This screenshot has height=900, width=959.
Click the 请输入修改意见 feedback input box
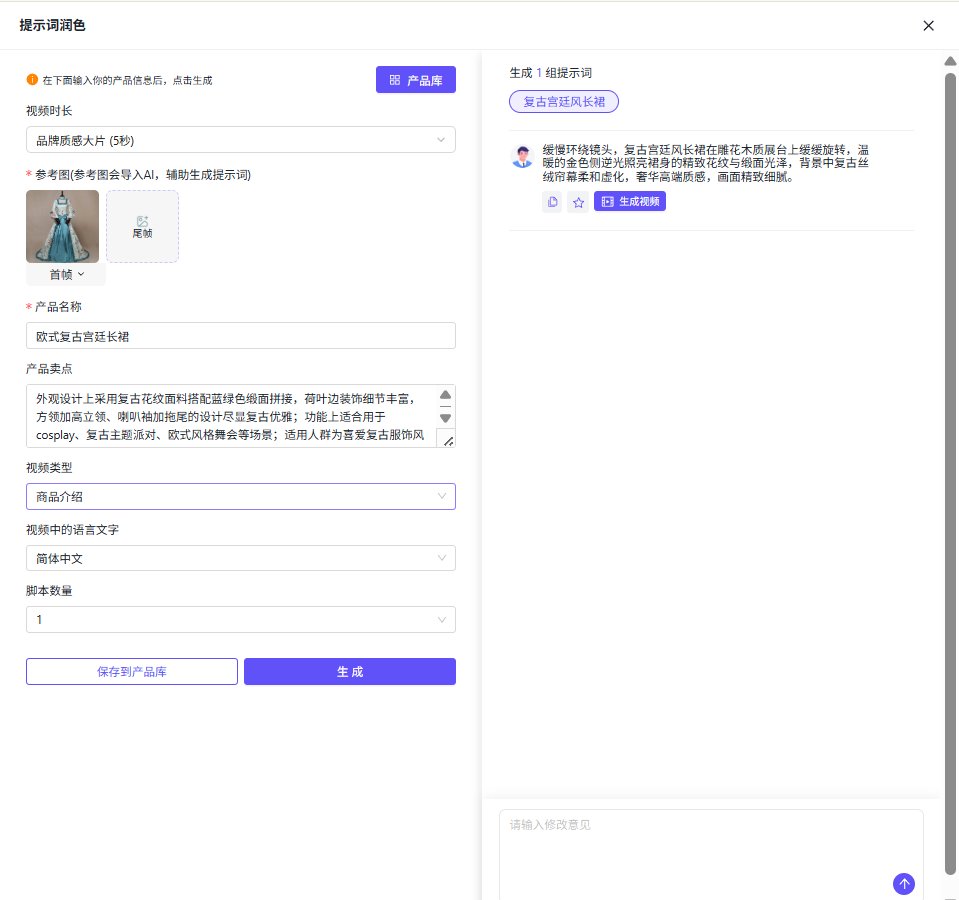pyautogui.click(x=711, y=855)
